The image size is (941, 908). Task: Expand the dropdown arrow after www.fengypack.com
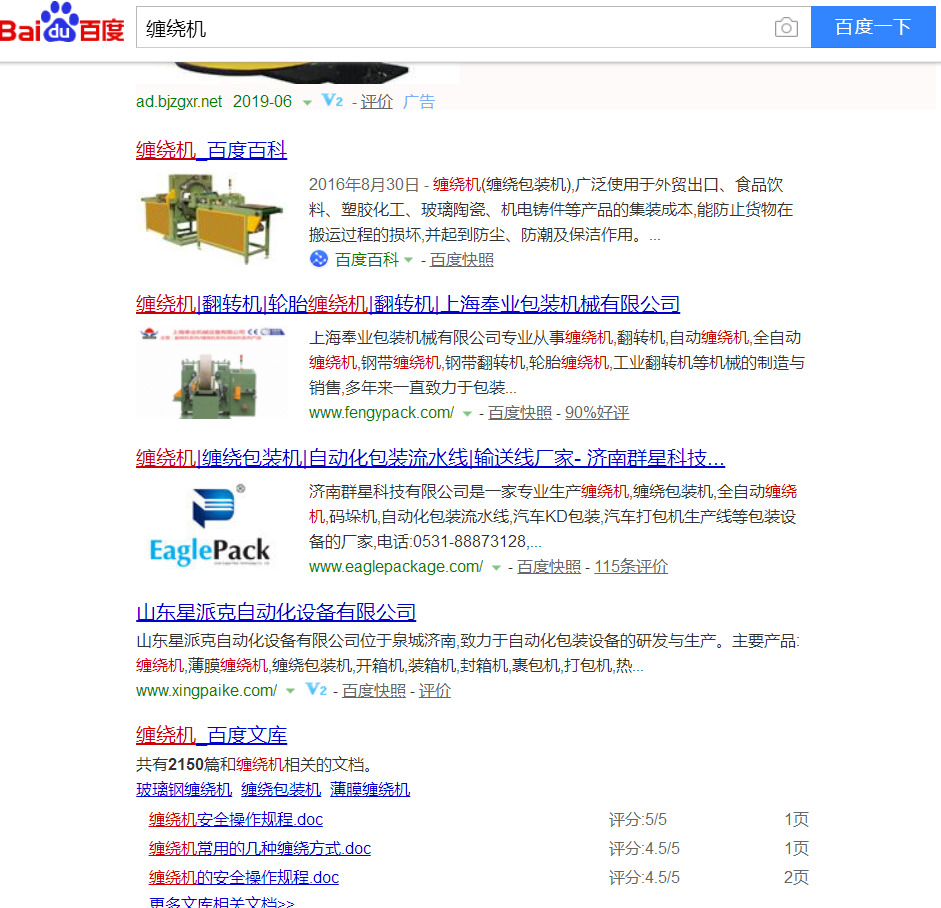[x=467, y=413]
